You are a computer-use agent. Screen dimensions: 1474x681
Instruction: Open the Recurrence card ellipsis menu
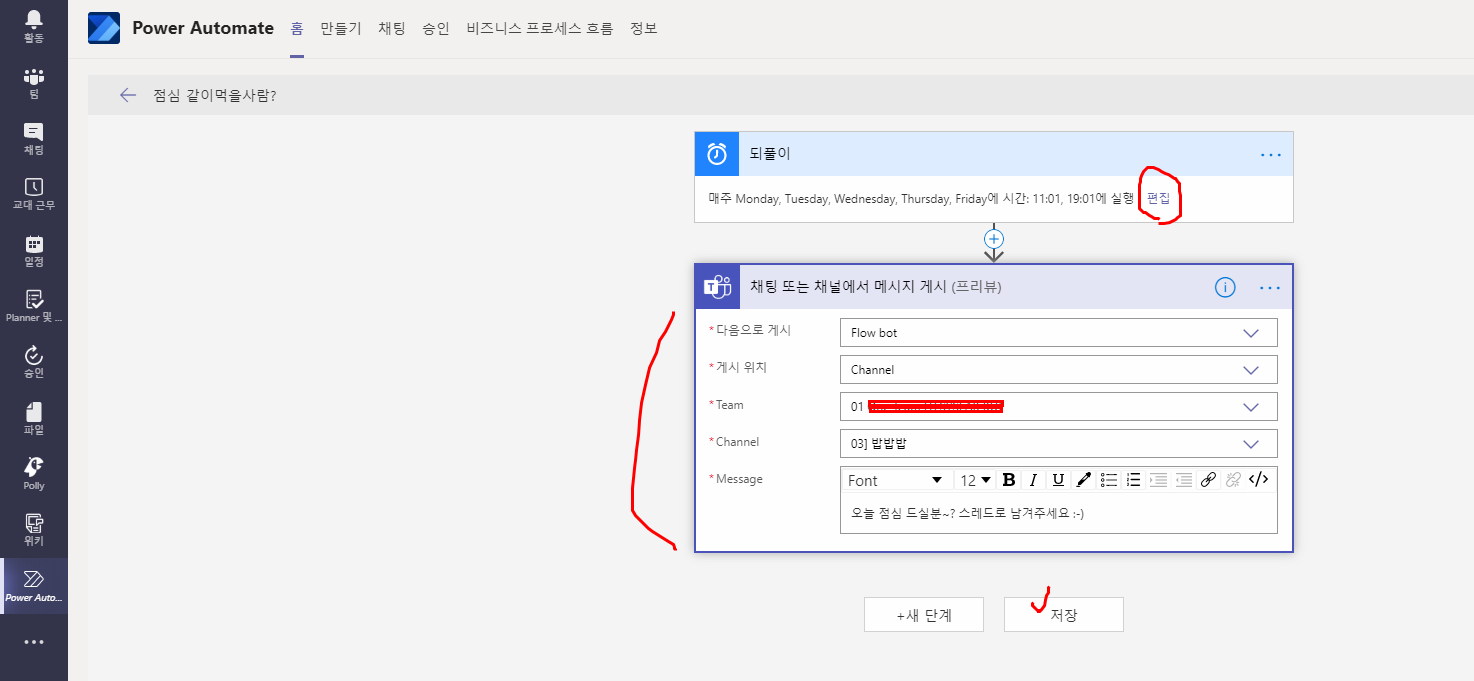click(x=1270, y=155)
